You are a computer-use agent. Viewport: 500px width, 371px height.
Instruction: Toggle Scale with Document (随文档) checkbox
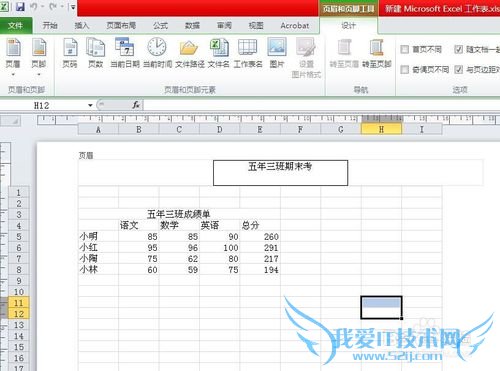point(459,50)
